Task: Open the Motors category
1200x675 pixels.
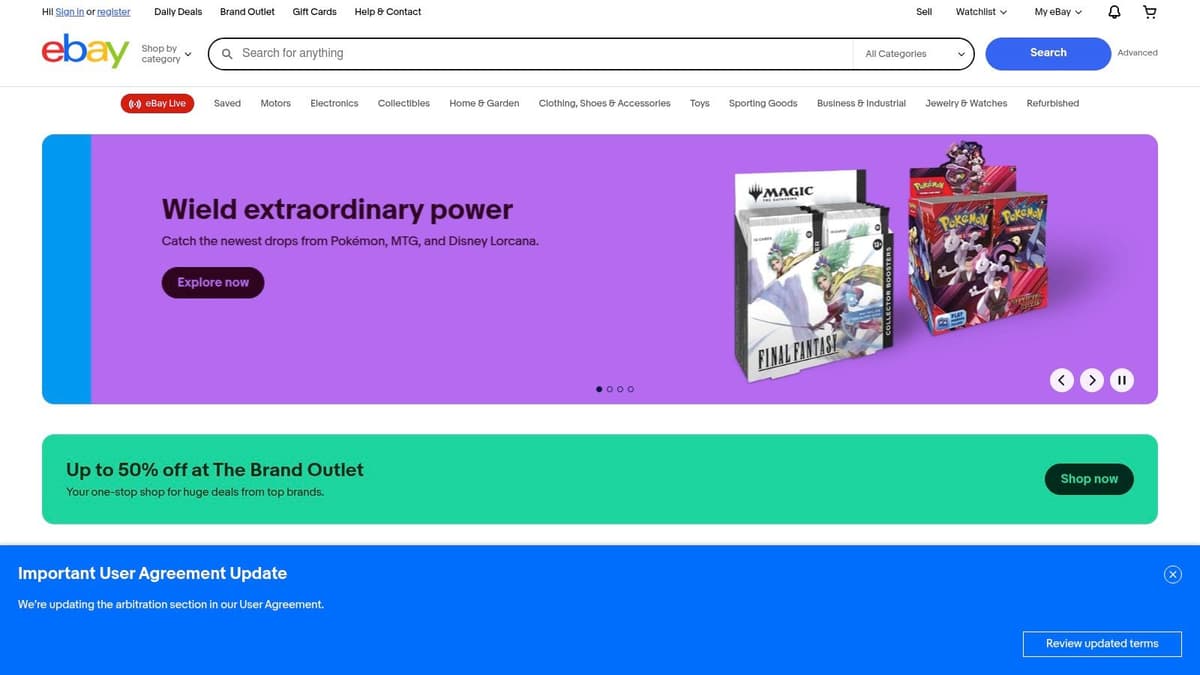Action: tap(275, 103)
